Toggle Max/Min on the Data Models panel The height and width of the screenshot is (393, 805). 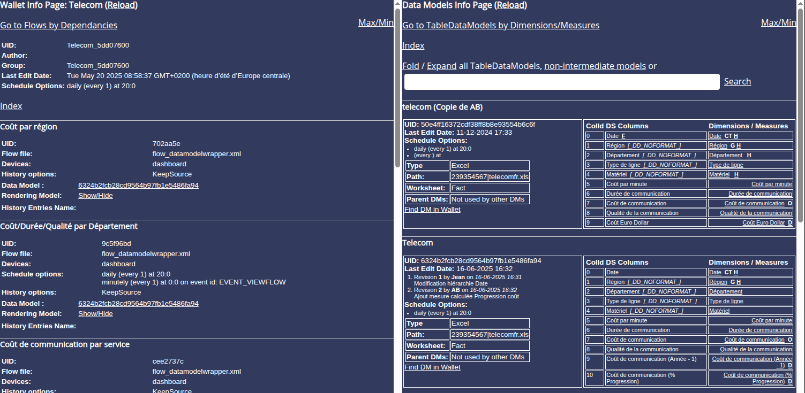[778, 23]
